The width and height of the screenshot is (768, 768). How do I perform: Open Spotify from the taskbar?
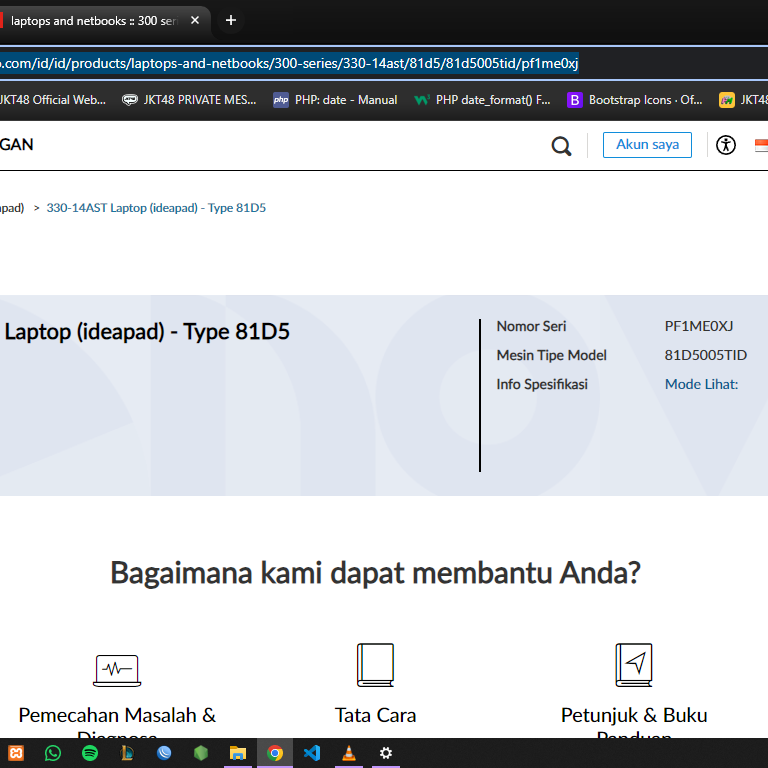coord(90,753)
